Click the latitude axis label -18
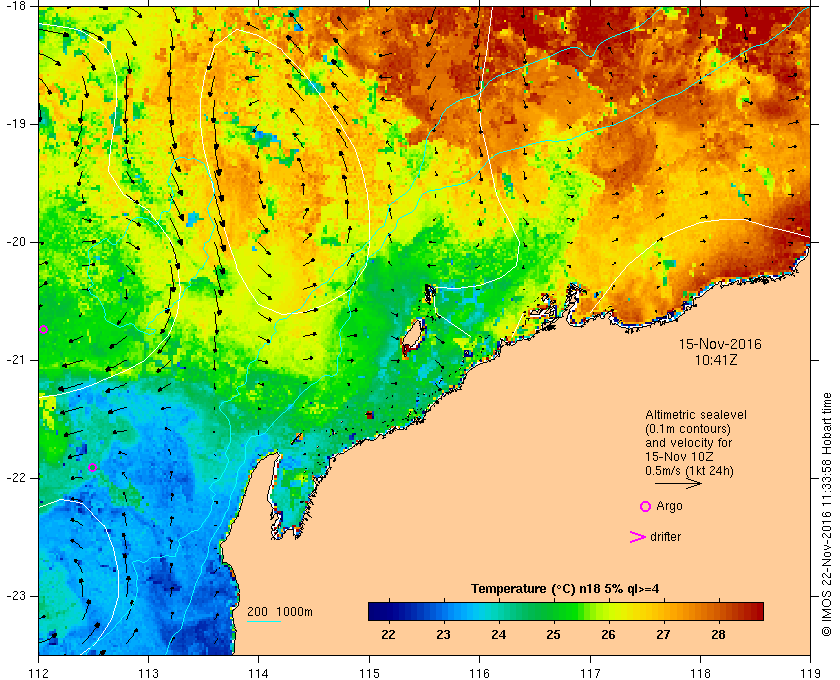This screenshot has height=680, width=840. (16, 5)
